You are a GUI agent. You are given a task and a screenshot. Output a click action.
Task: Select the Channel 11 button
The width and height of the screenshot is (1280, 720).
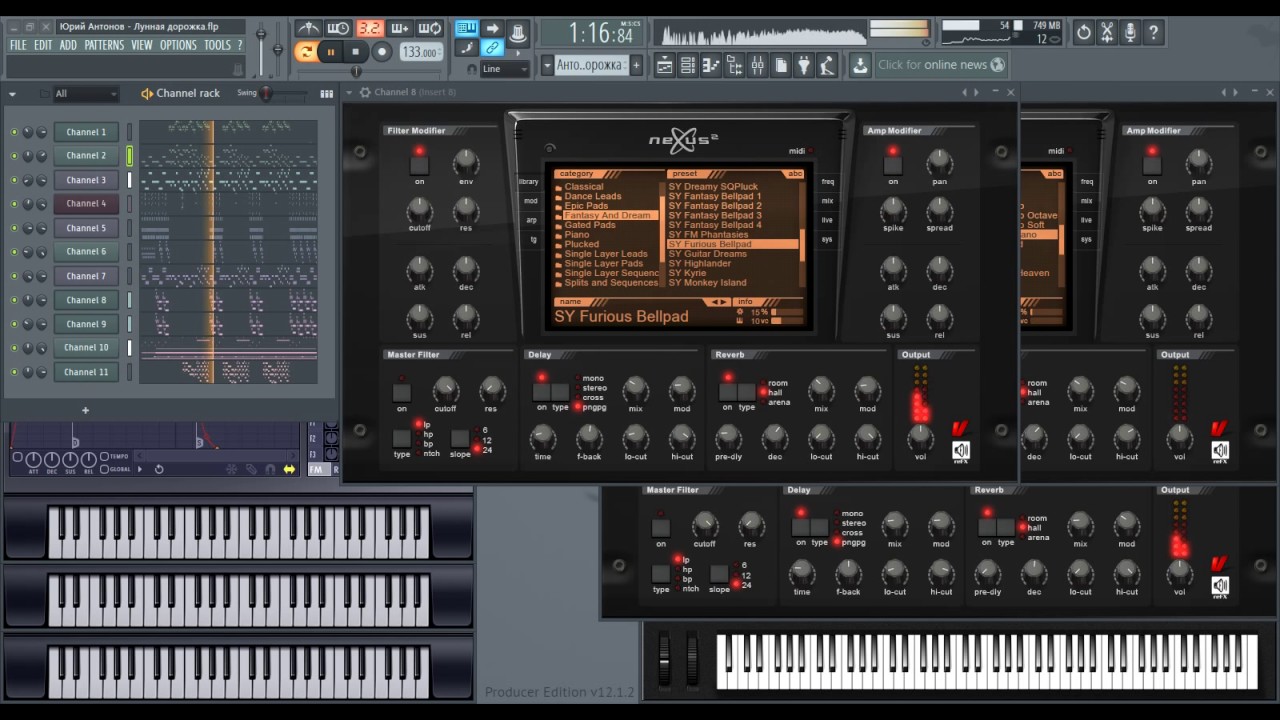tap(86, 372)
